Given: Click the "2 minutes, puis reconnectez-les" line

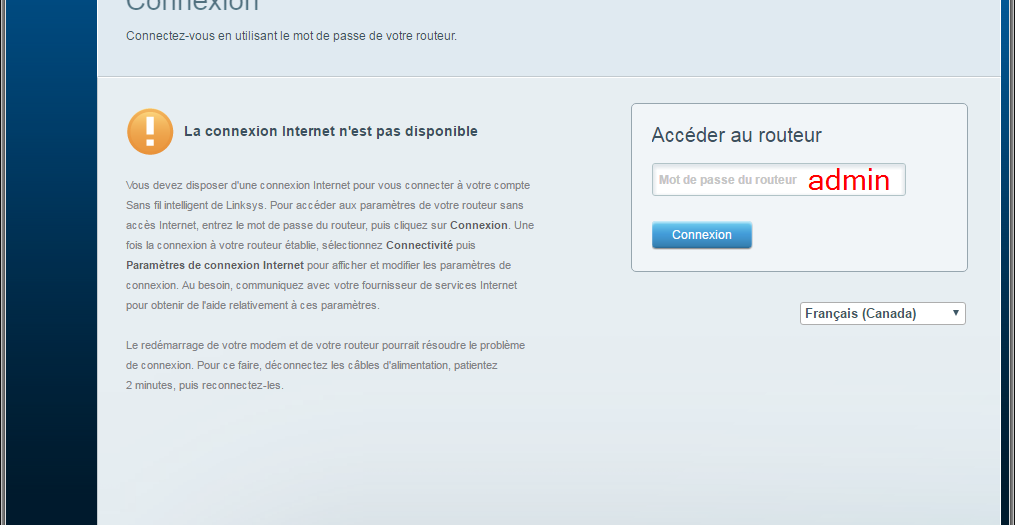Looking at the screenshot, I should (205, 385).
